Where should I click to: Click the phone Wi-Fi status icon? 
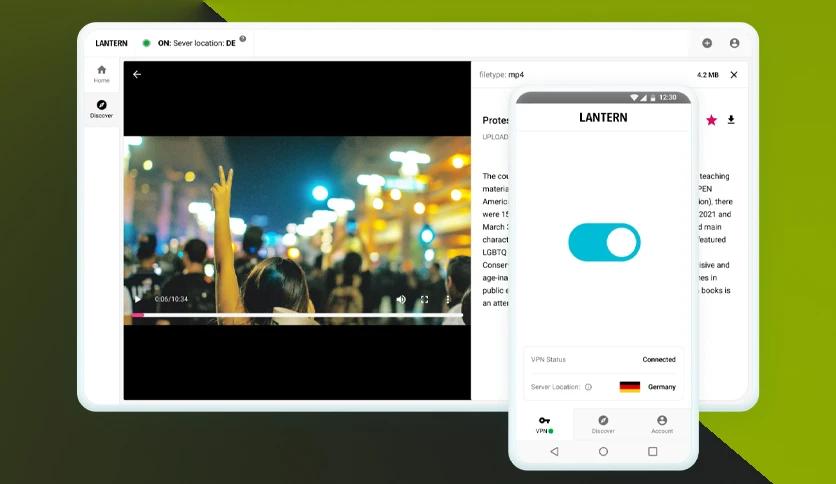(634, 98)
